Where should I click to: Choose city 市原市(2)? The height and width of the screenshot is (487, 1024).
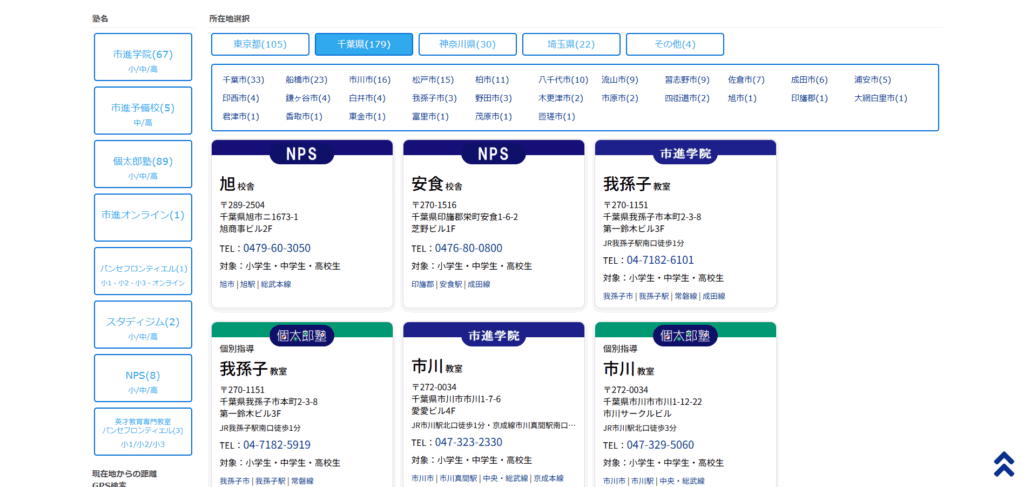click(x=620, y=99)
